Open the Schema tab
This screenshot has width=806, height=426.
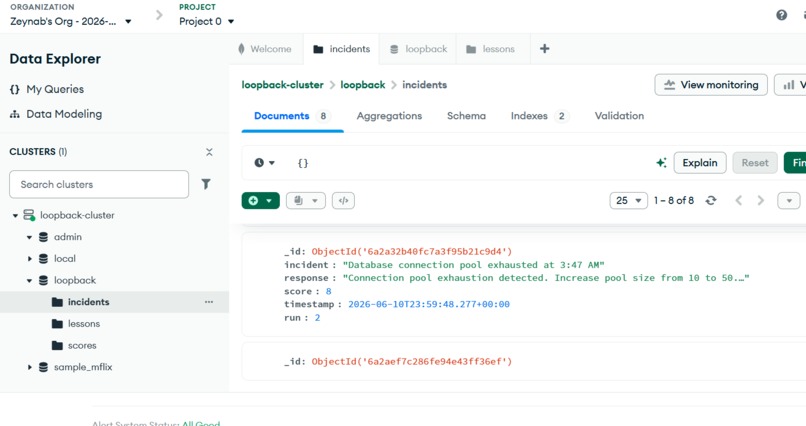click(466, 116)
